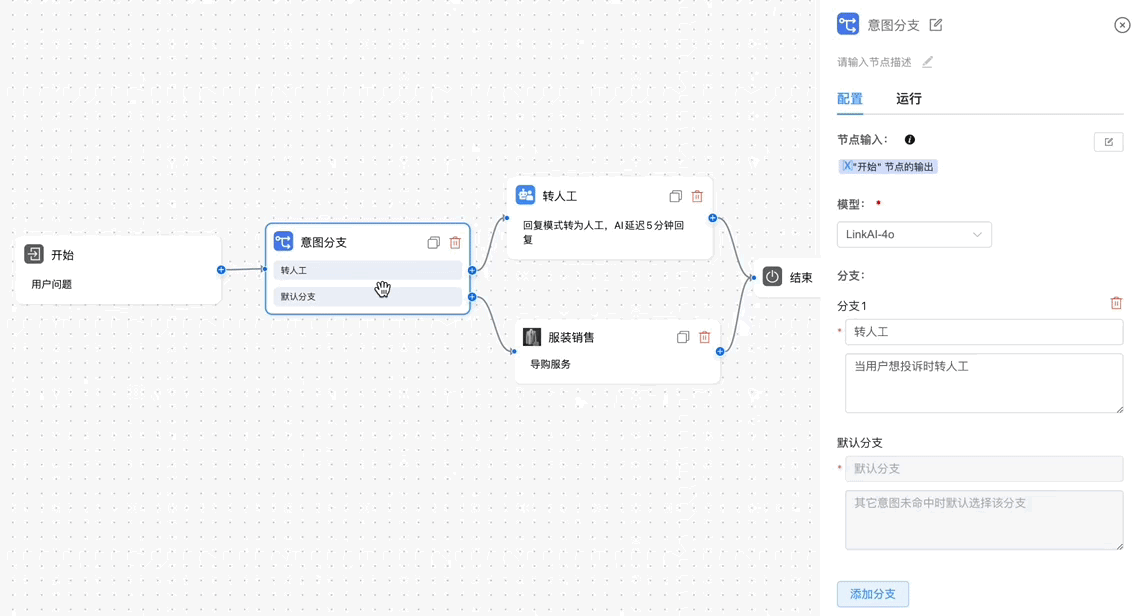This screenshot has width=1138, height=616.
Task: Switch to the 运行 tab
Action: tap(908, 99)
